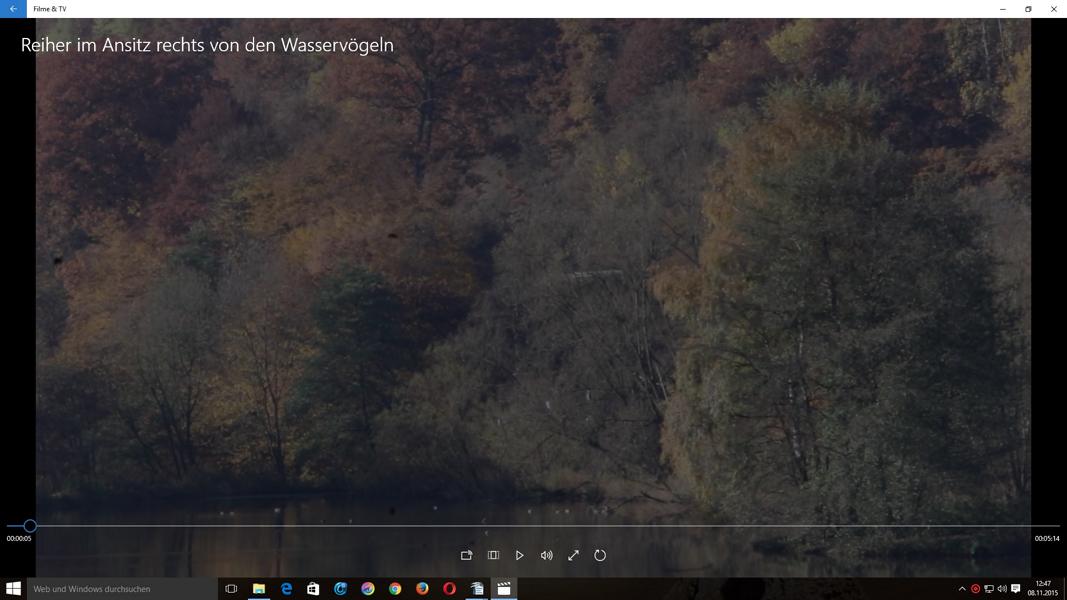
Task: Restore down the Filme & TV window
Action: [x=1028, y=9]
